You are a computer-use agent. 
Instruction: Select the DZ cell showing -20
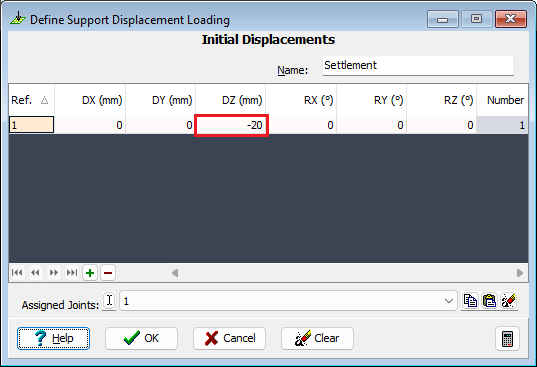point(231,125)
